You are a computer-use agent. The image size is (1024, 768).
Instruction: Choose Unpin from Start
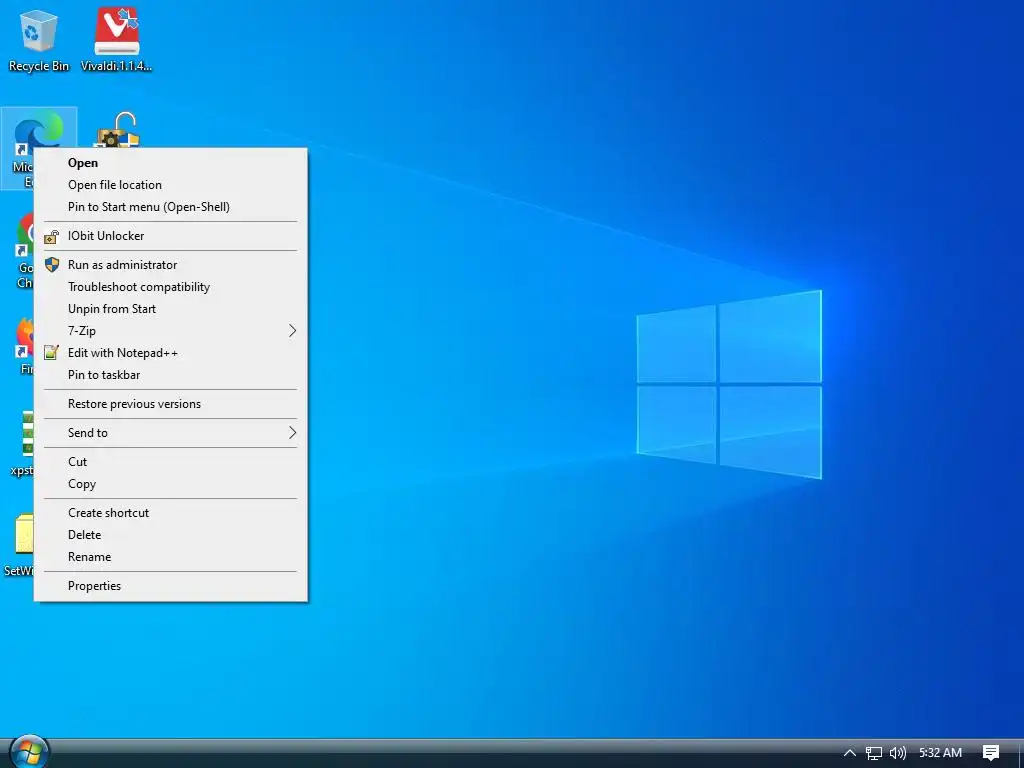[170, 309]
